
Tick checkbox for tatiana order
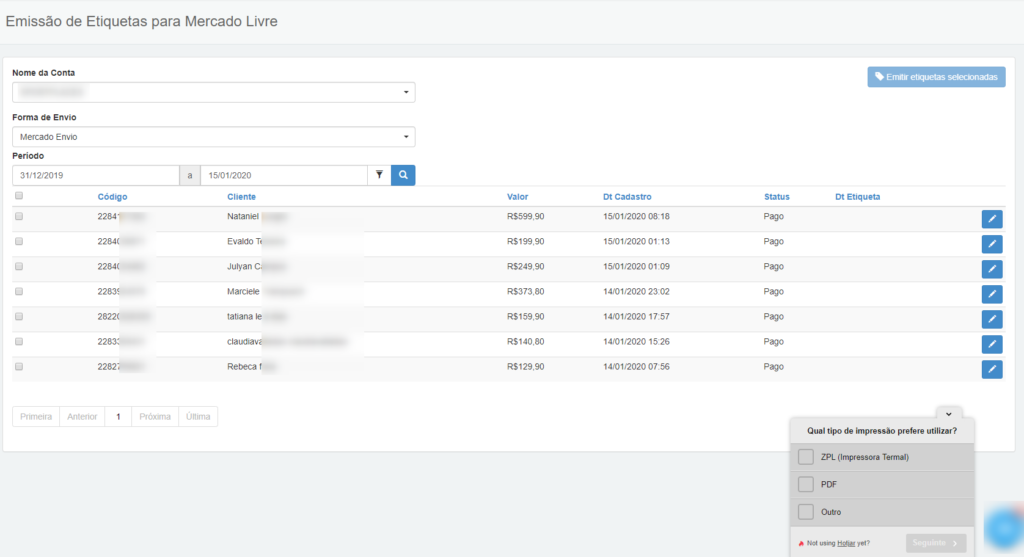click(19, 316)
